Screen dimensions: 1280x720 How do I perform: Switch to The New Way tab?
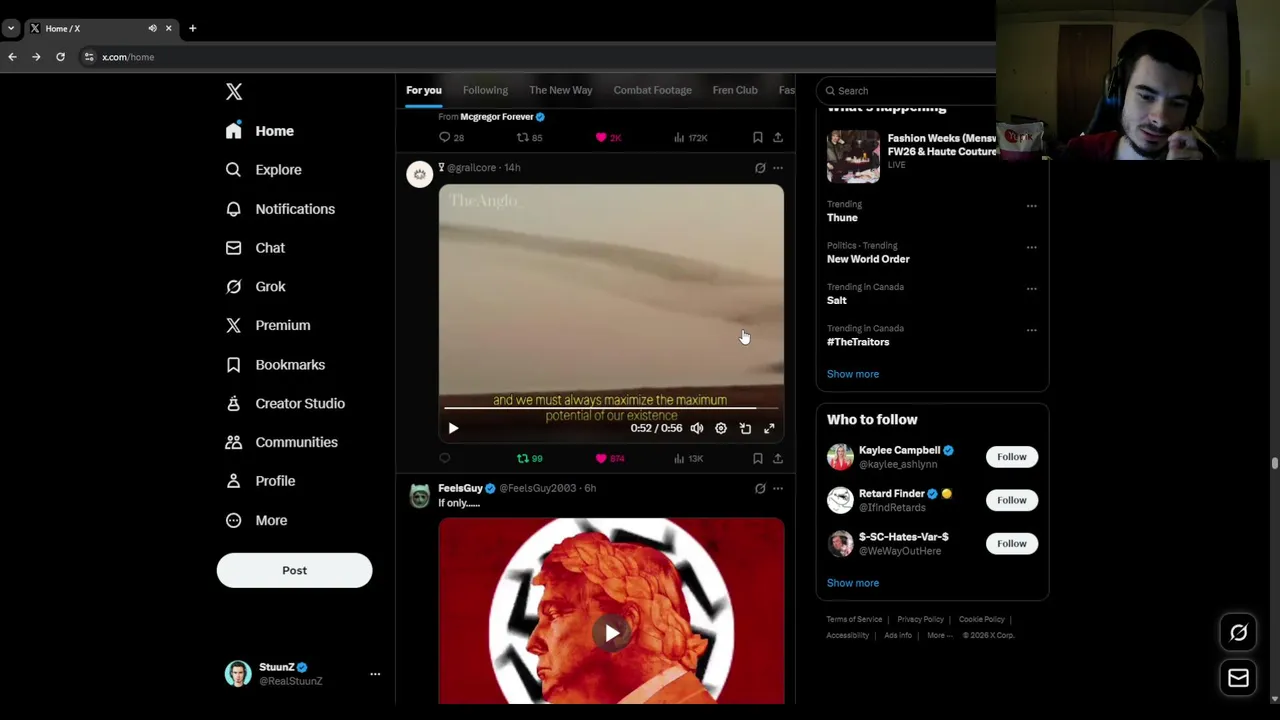coord(560,90)
